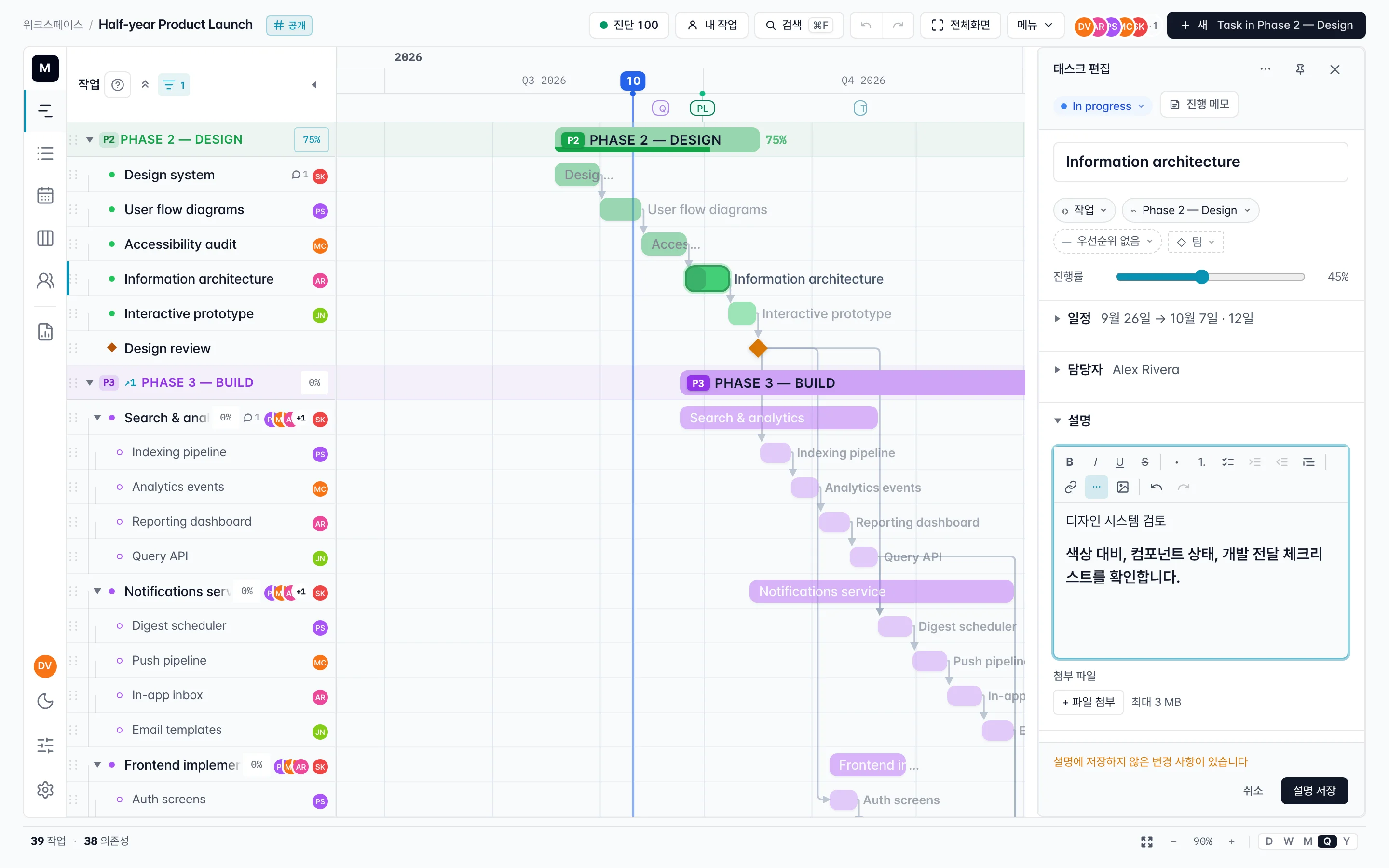Switch timeline scale to Month (M)

[x=1307, y=841]
